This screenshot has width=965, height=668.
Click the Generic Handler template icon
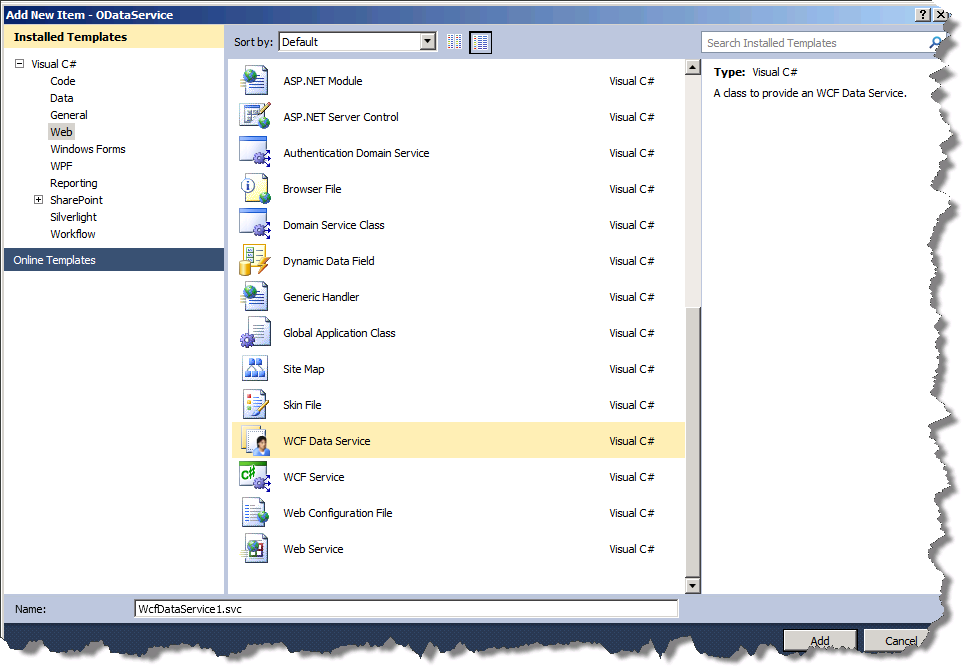point(255,296)
